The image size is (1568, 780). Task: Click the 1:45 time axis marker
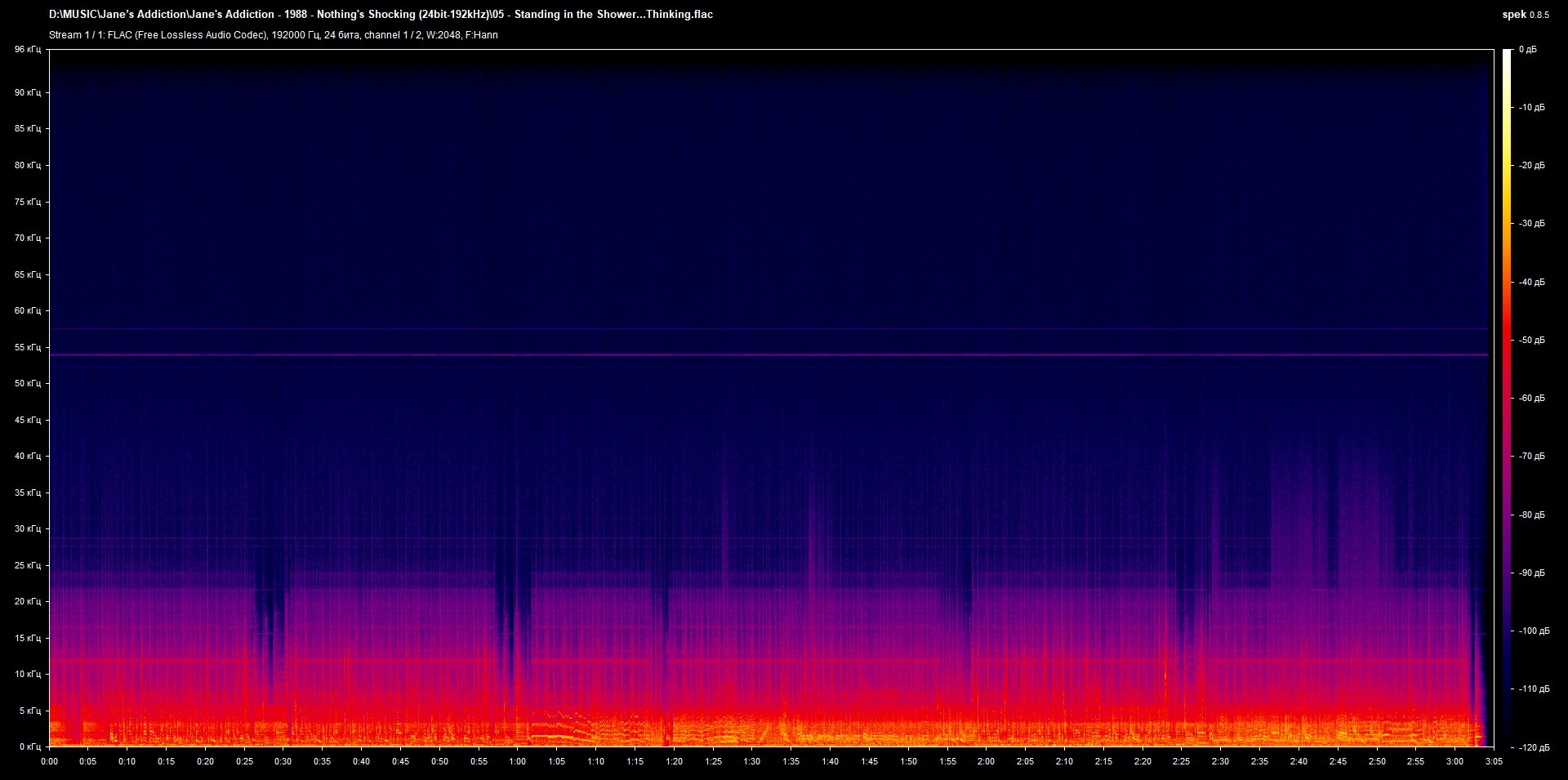click(x=869, y=761)
